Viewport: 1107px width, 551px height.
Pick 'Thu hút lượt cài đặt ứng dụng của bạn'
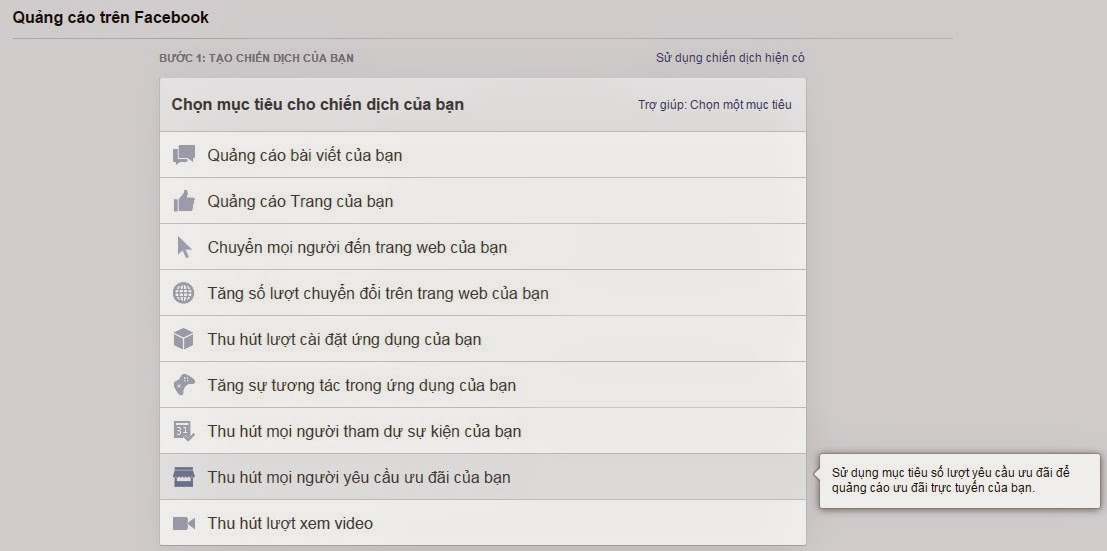pos(483,339)
